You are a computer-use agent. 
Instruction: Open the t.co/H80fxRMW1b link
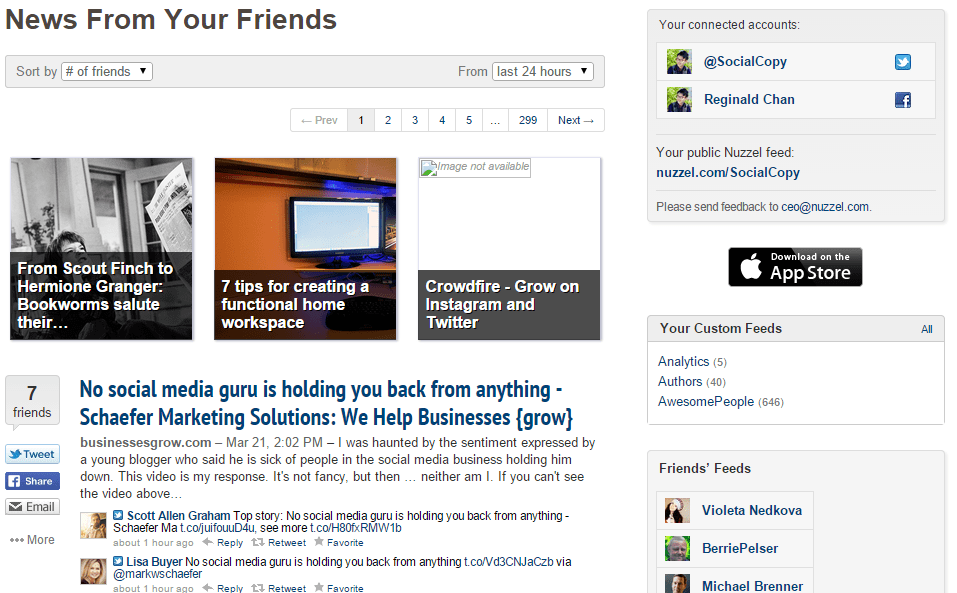(356, 528)
